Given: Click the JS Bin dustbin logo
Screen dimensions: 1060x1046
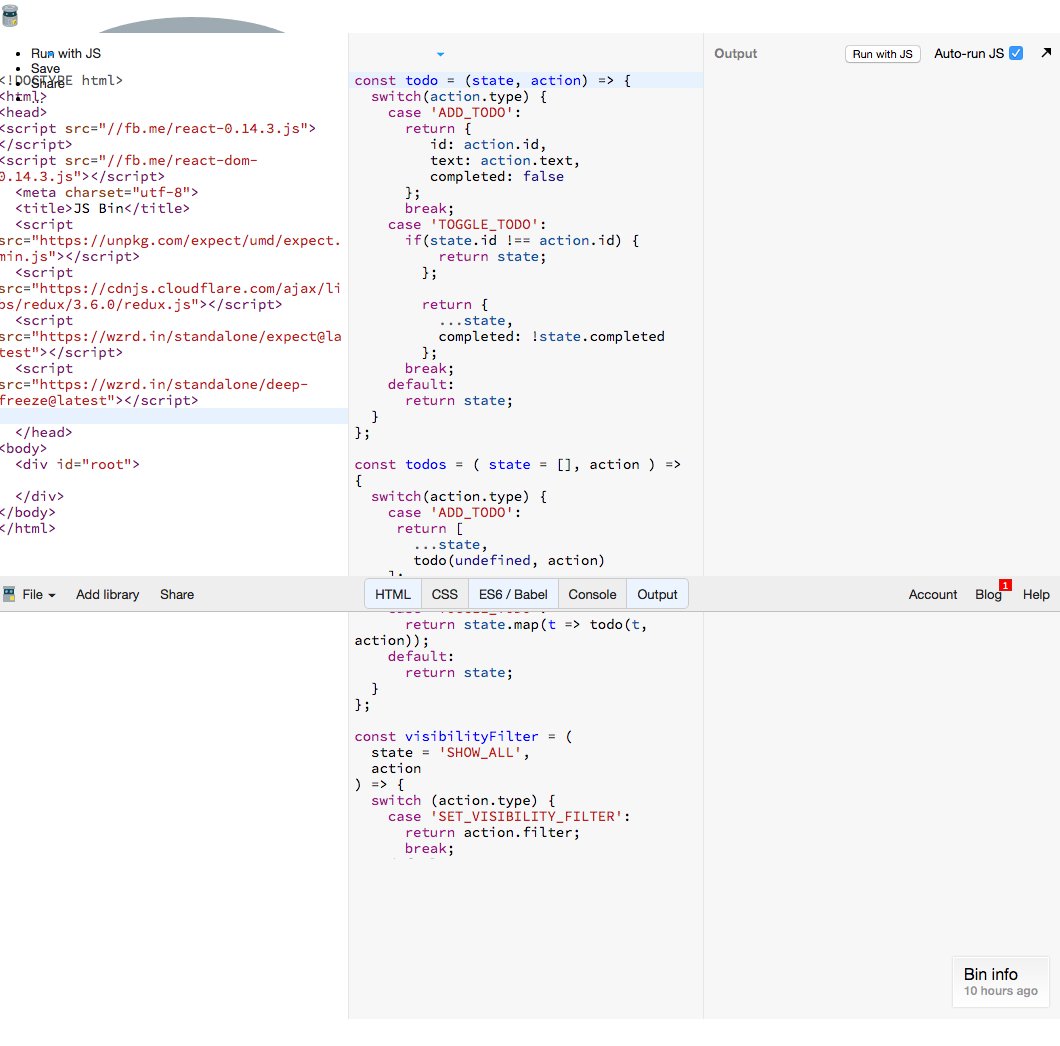Looking at the screenshot, I should coord(10,15).
